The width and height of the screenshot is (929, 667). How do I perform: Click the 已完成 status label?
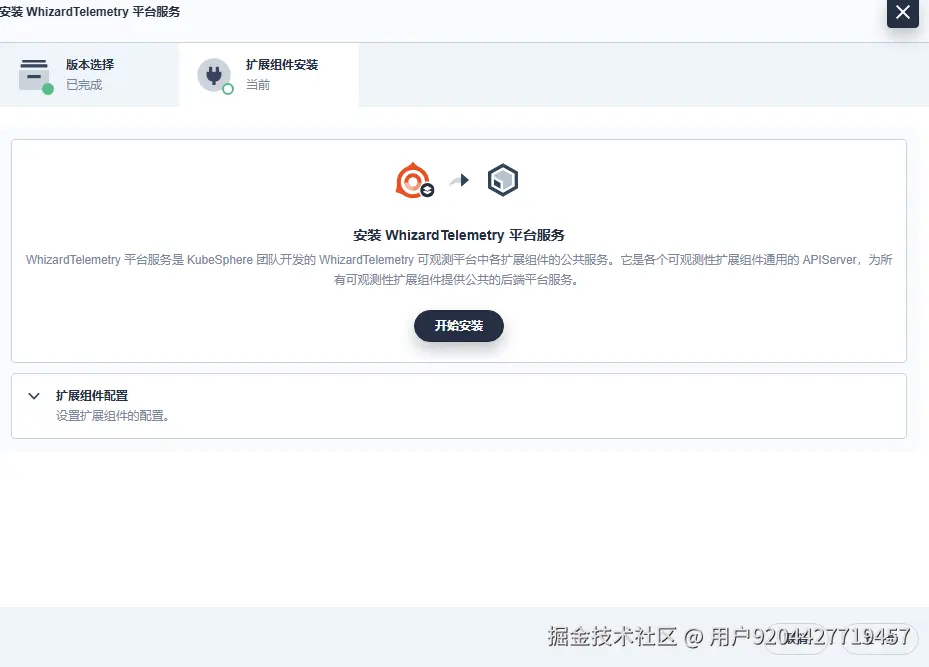coord(84,85)
